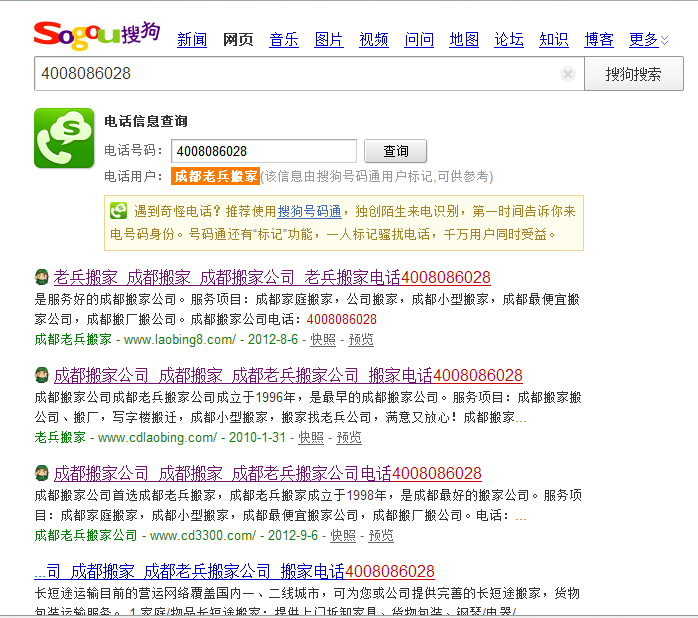
Task: Click the 搜狗搜索 button
Action: coord(633,74)
